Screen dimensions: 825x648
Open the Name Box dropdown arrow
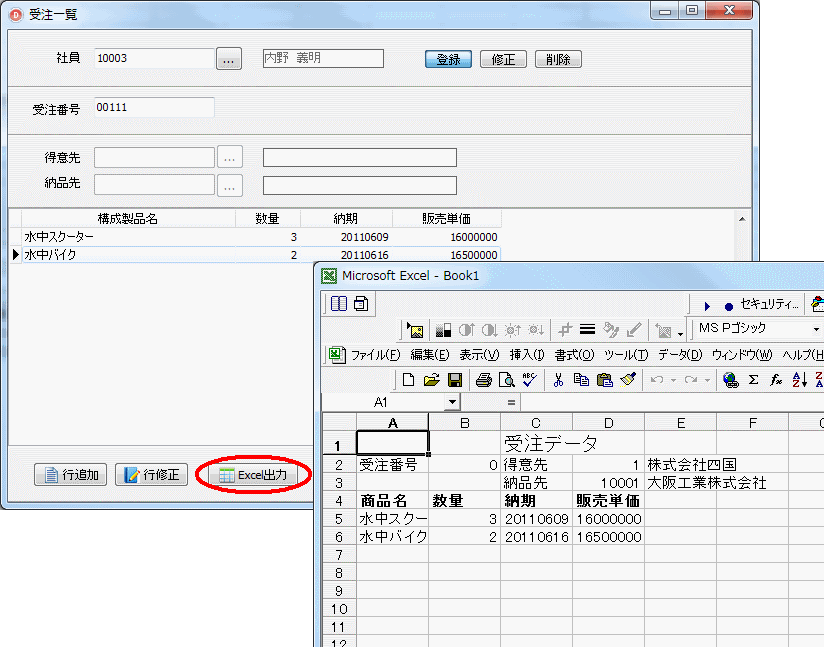pos(452,402)
